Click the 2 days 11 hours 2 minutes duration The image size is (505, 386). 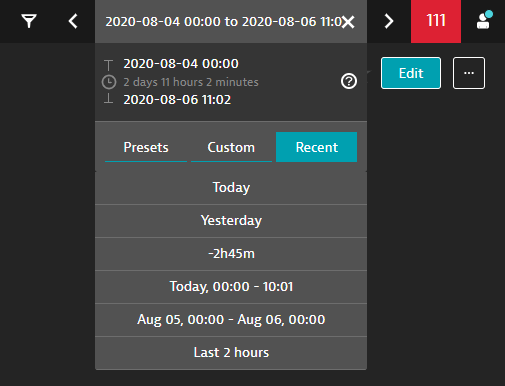coord(191,82)
